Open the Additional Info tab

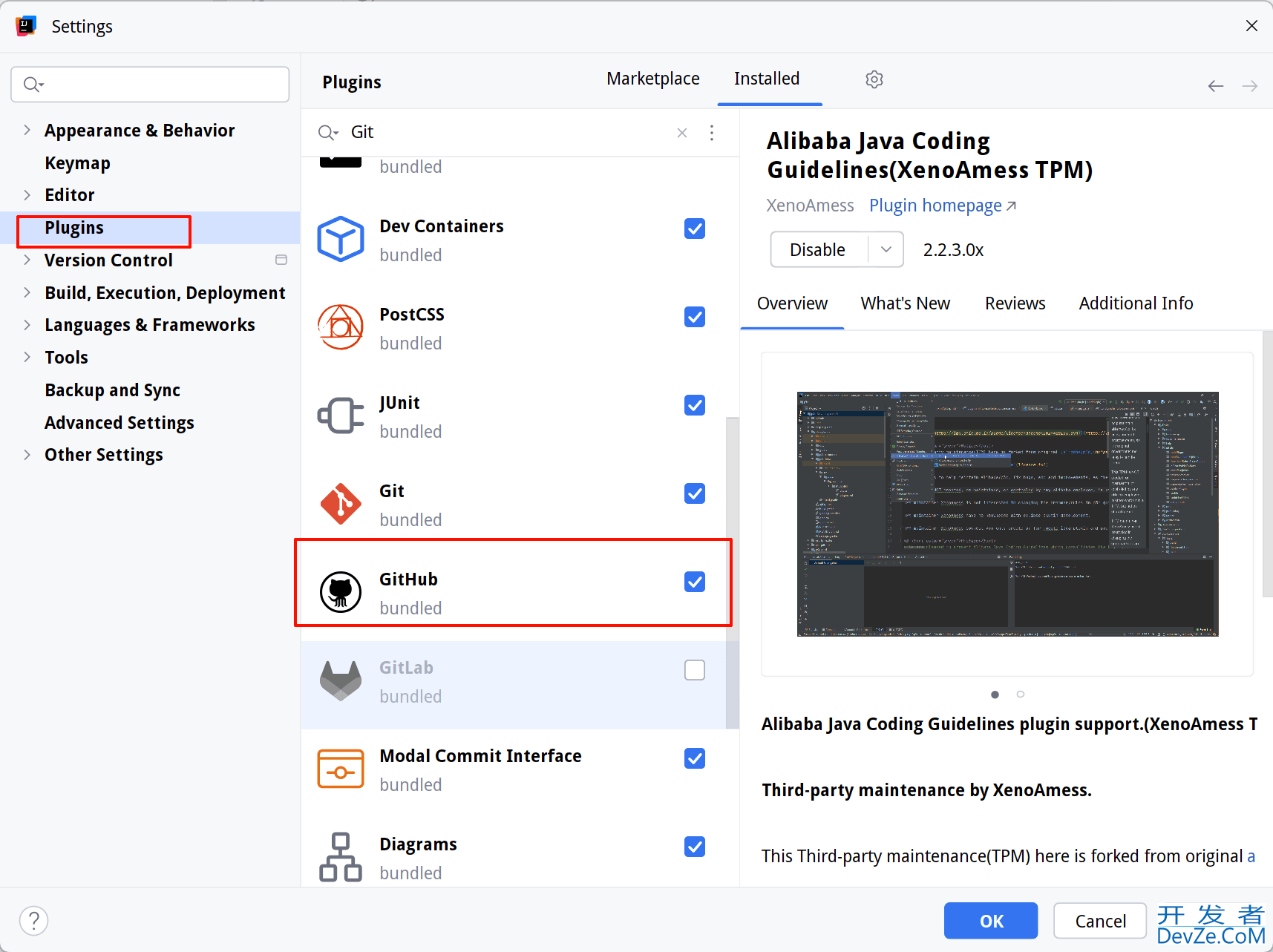[x=1136, y=303]
